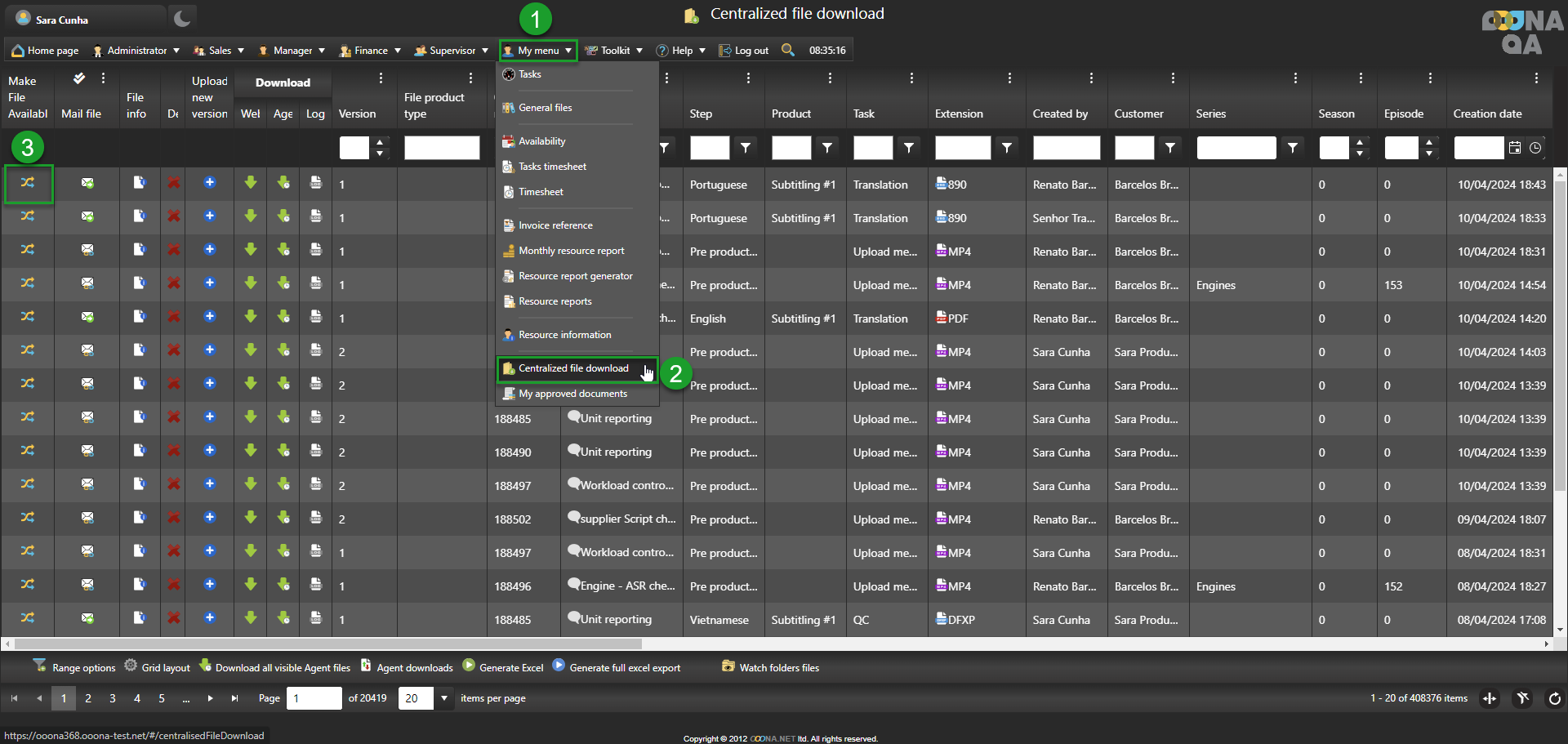Open the Administrator dropdown menu

pyautogui.click(x=136, y=51)
